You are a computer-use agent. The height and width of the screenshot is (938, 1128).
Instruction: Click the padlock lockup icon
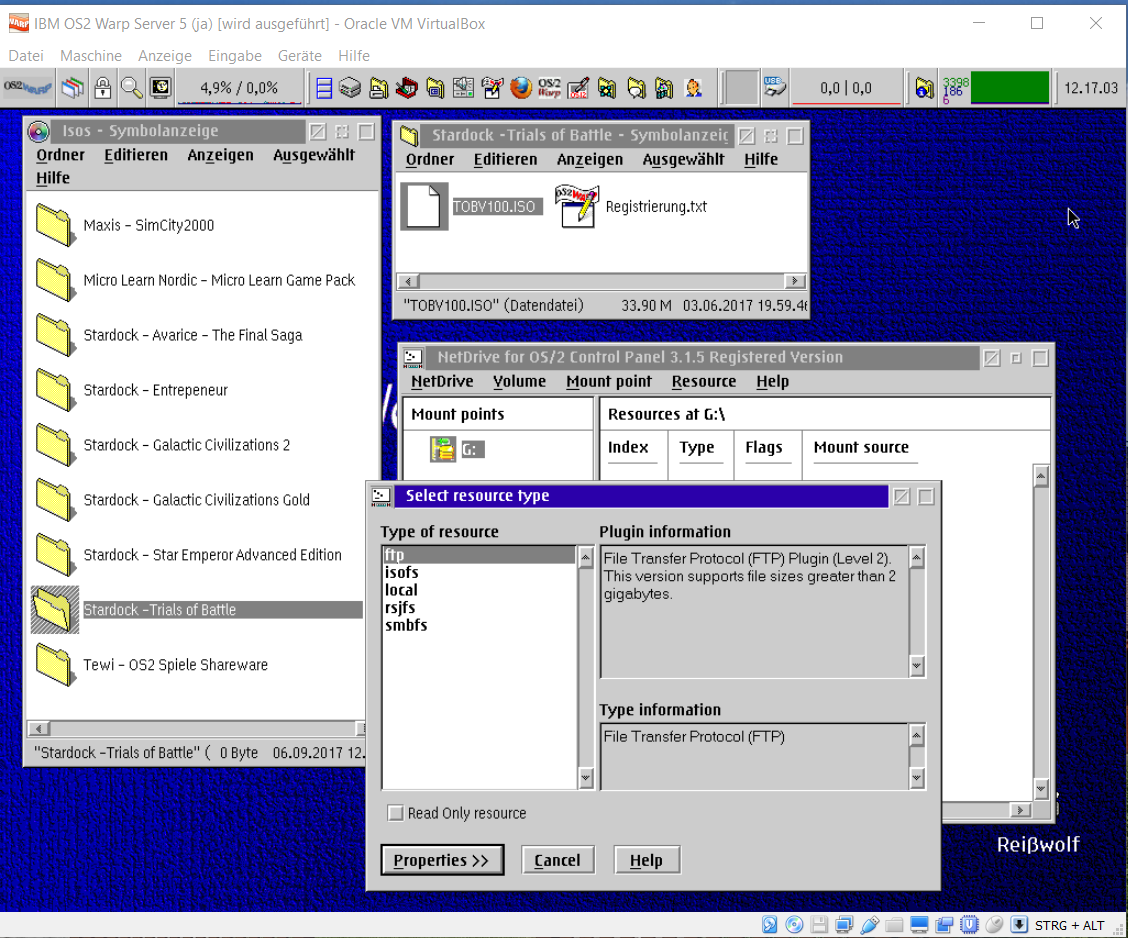click(x=102, y=88)
